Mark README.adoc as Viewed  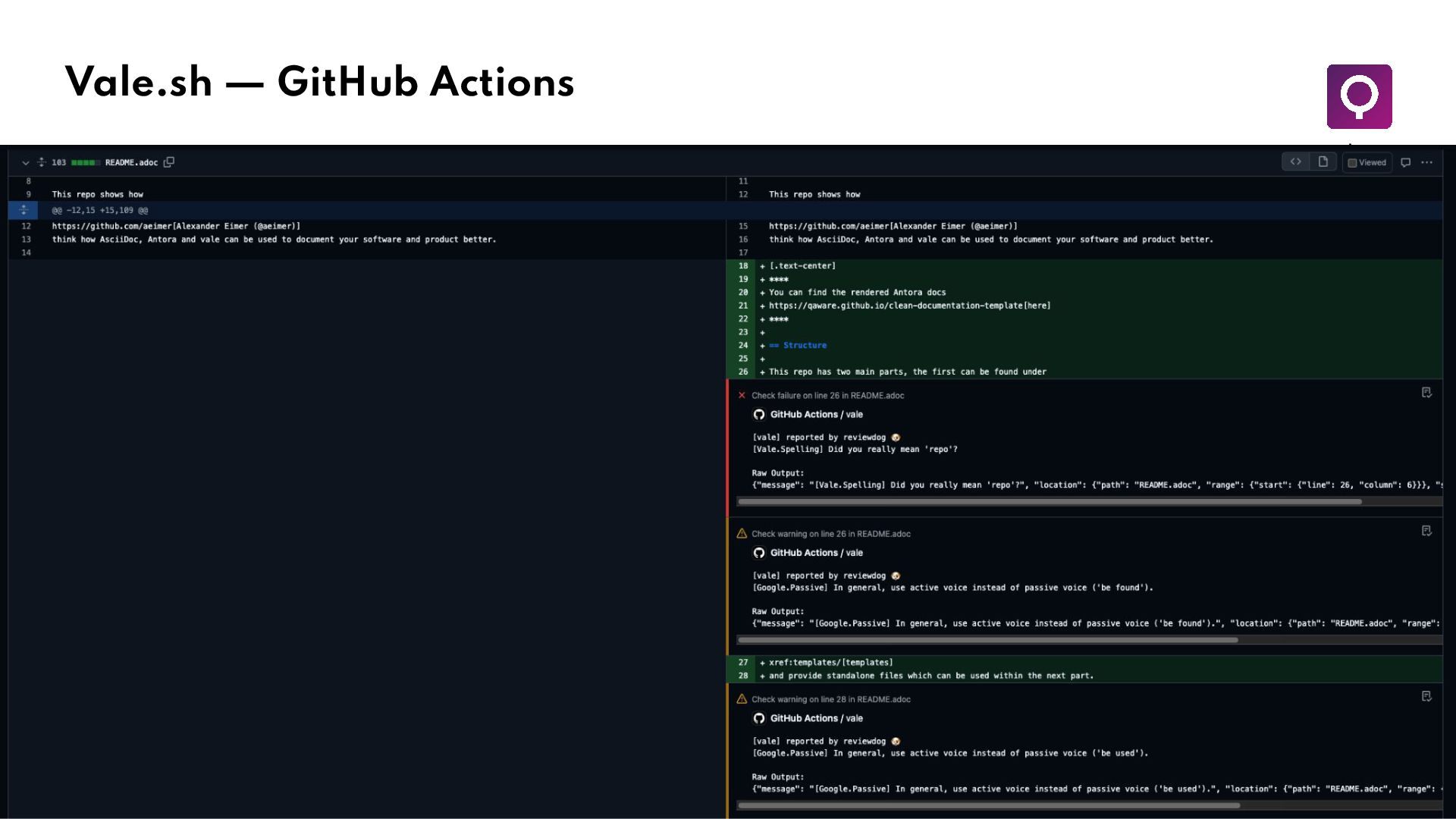1367,162
